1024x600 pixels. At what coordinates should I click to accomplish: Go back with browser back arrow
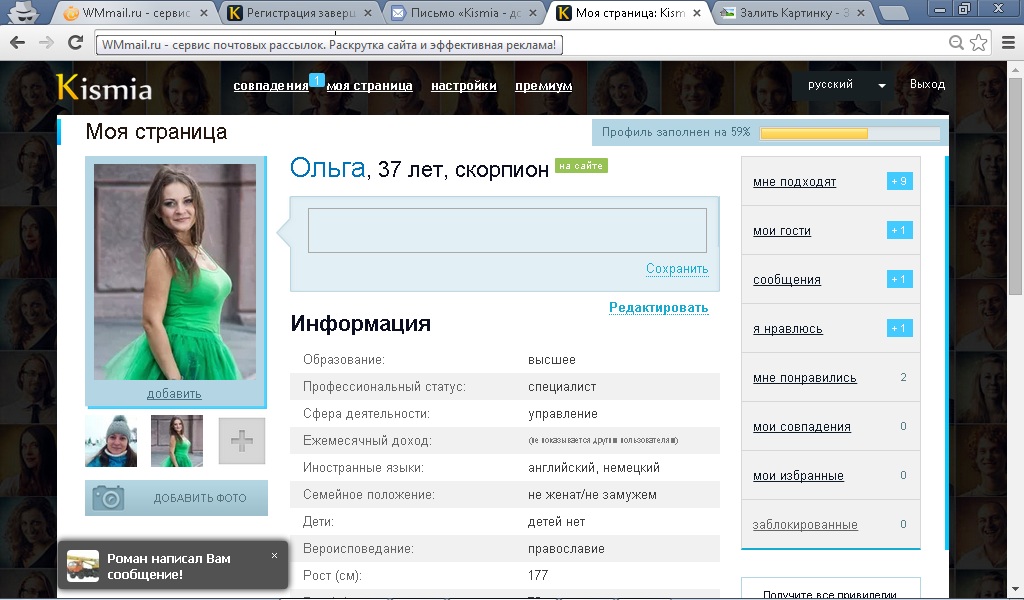click(x=18, y=42)
